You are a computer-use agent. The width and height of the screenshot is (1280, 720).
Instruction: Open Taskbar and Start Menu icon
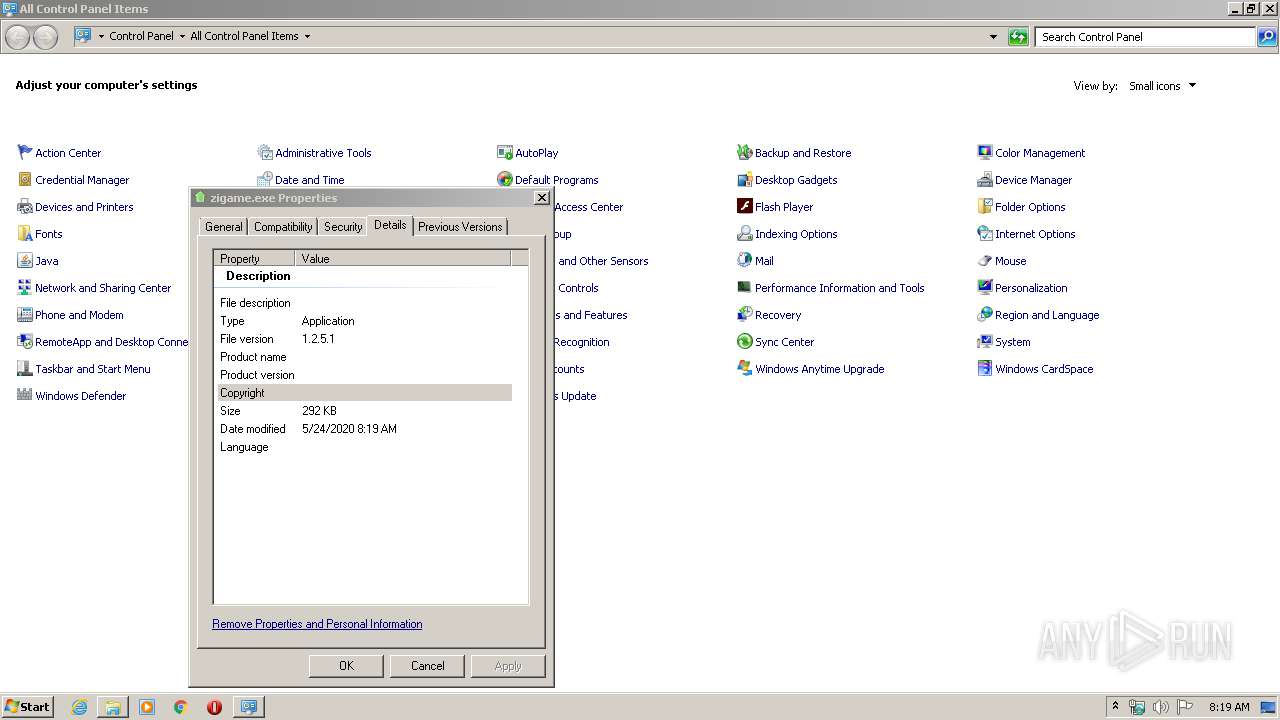click(25, 368)
